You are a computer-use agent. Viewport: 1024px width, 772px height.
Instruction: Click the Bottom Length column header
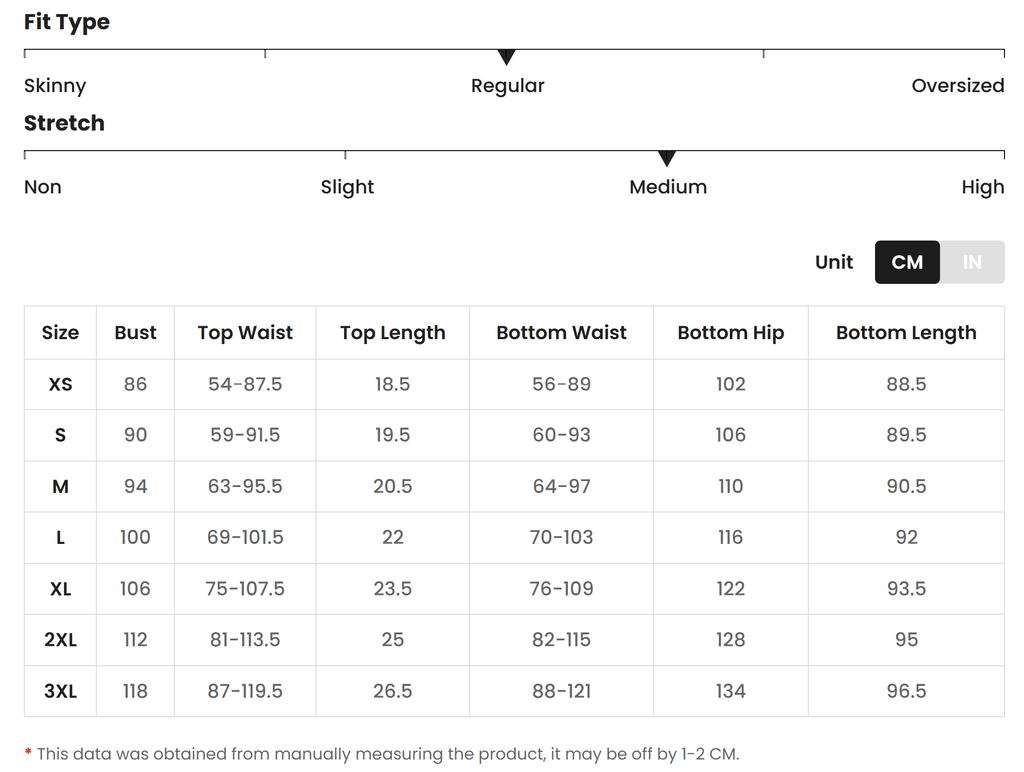click(906, 332)
